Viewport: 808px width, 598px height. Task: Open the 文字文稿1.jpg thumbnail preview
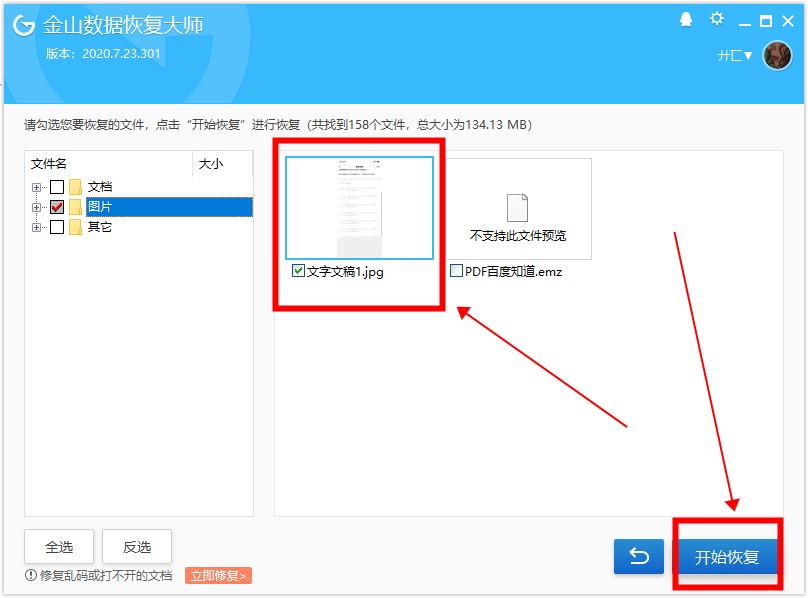pos(359,206)
